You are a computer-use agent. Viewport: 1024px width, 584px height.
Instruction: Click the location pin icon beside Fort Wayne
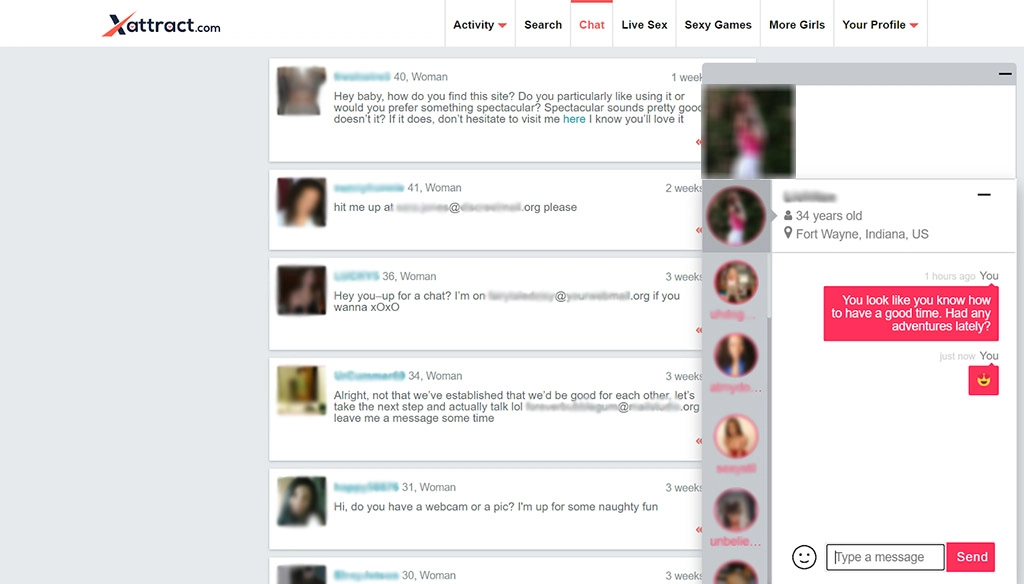[x=787, y=234]
